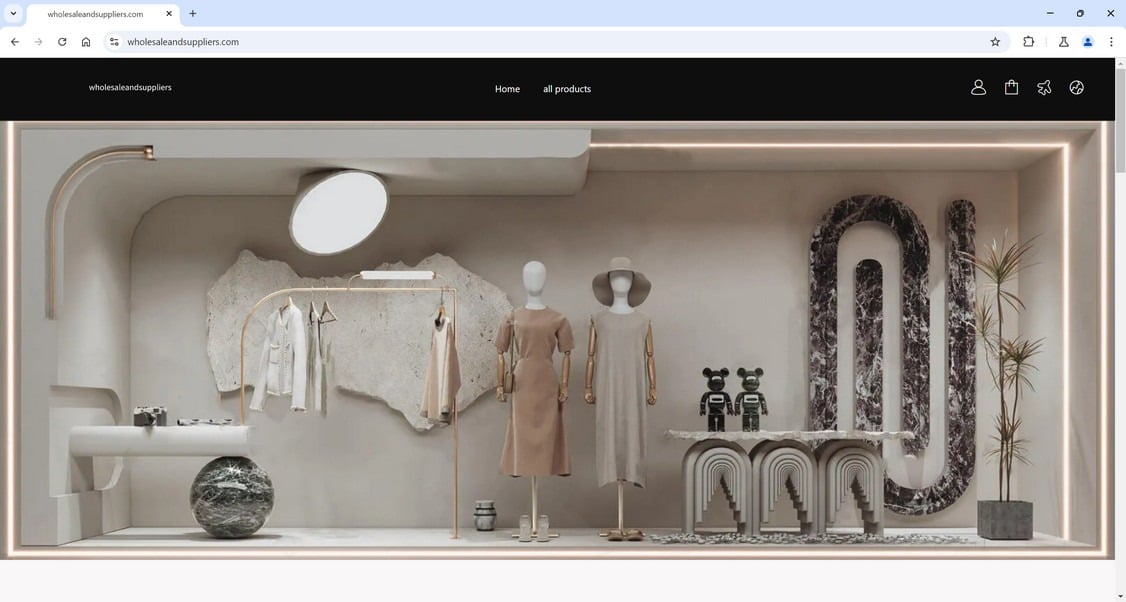Go to the Home menu item

[507, 89]
